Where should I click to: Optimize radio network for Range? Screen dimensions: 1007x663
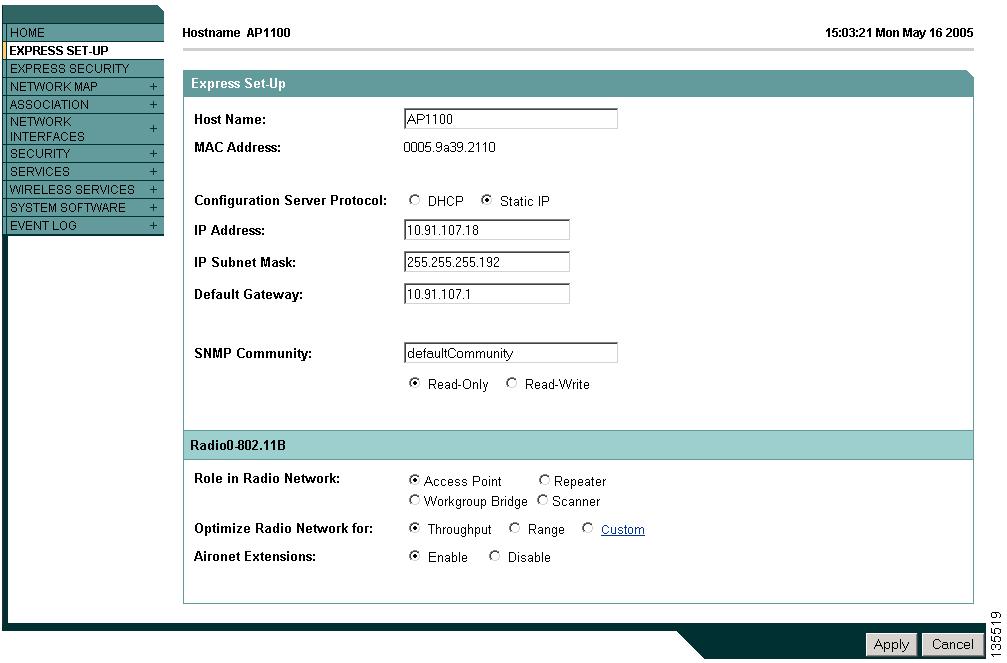pos(514,528)
